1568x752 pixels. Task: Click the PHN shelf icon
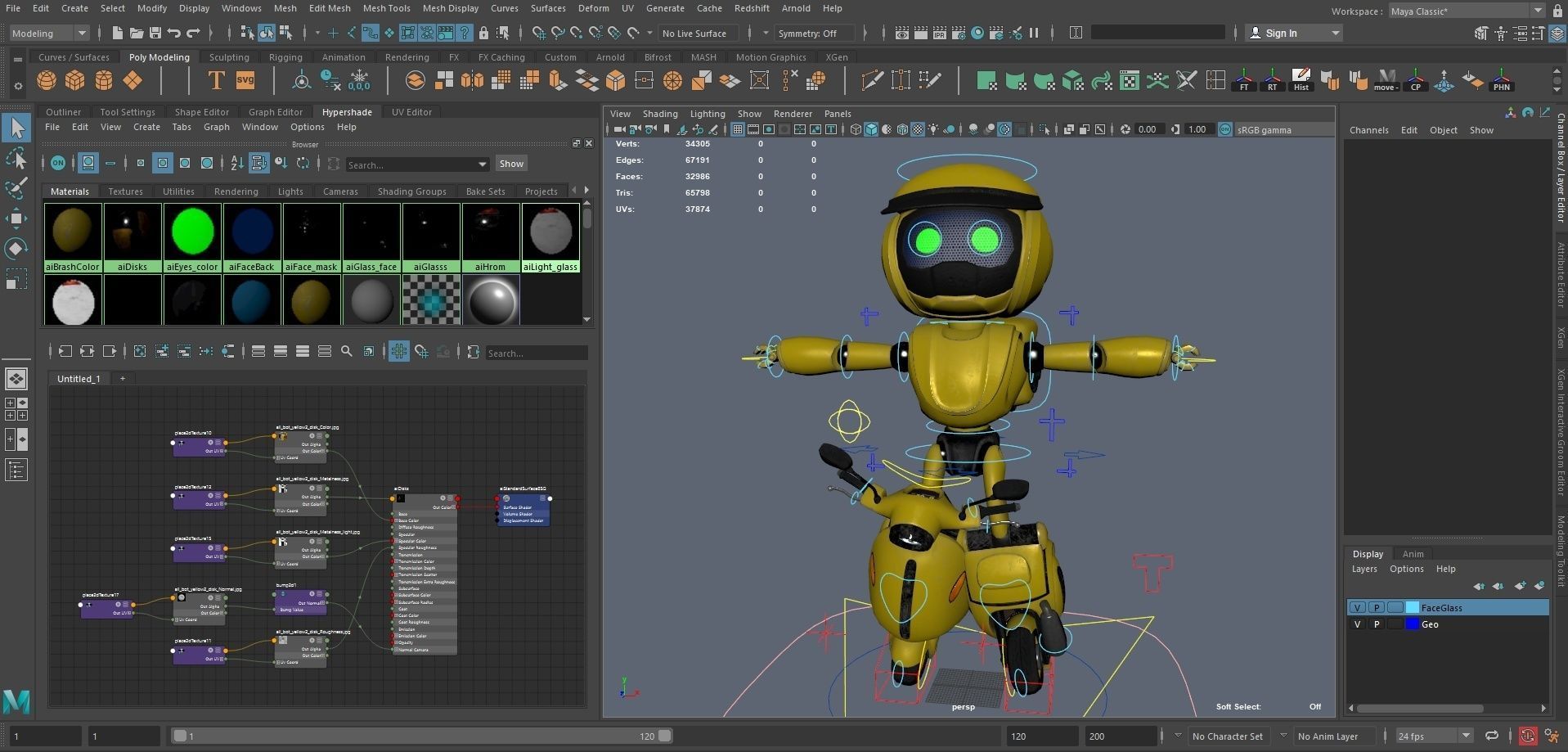pyautogui.click(x=1502, y=80)
